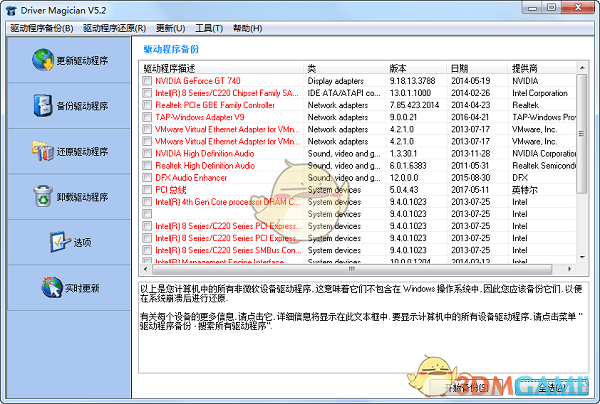Screen dimensions: 600x404
Task: Click the DFX Audio Enhancer driver name
Action: pyautogui.click(x=191, y=178)
